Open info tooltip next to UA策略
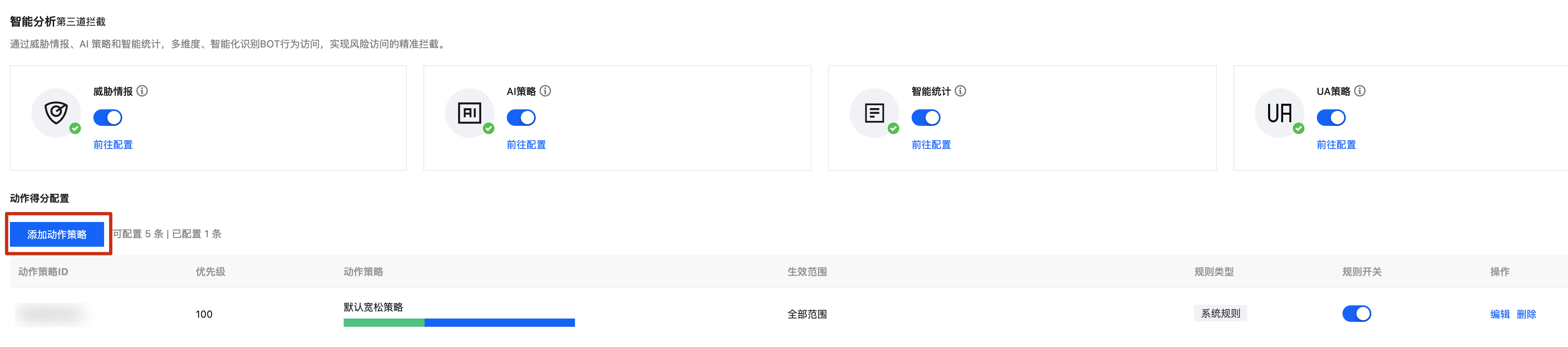The width and height of the screenshot is (1568, 347). [1360, 91]
